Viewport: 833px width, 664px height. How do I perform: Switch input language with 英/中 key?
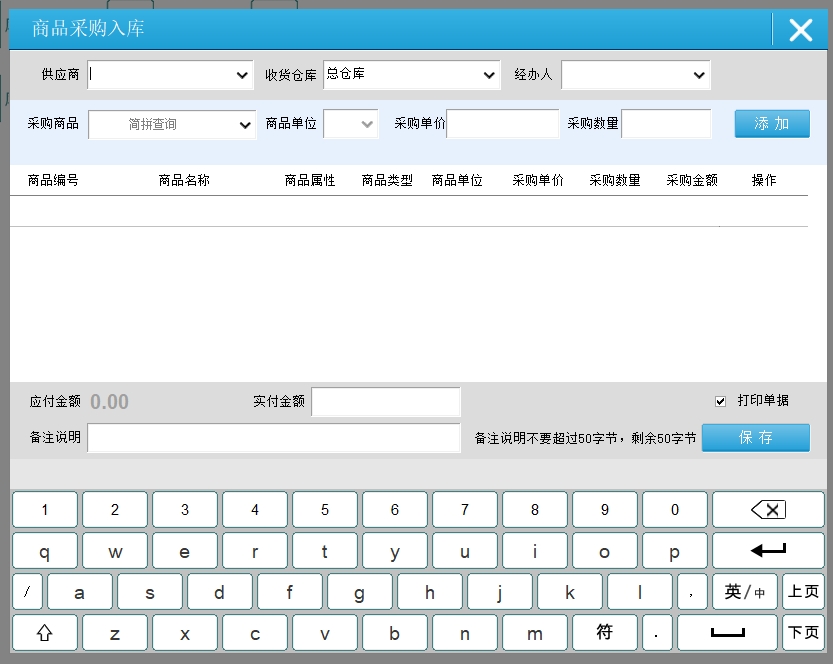(744, 592)
